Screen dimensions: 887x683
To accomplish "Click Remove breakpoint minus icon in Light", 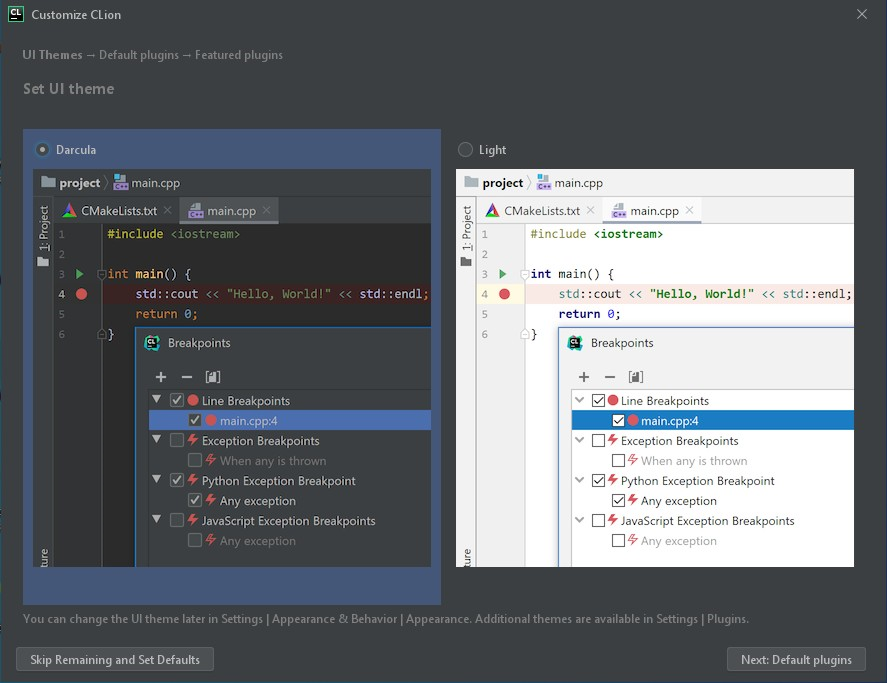I will pos(610,377).
